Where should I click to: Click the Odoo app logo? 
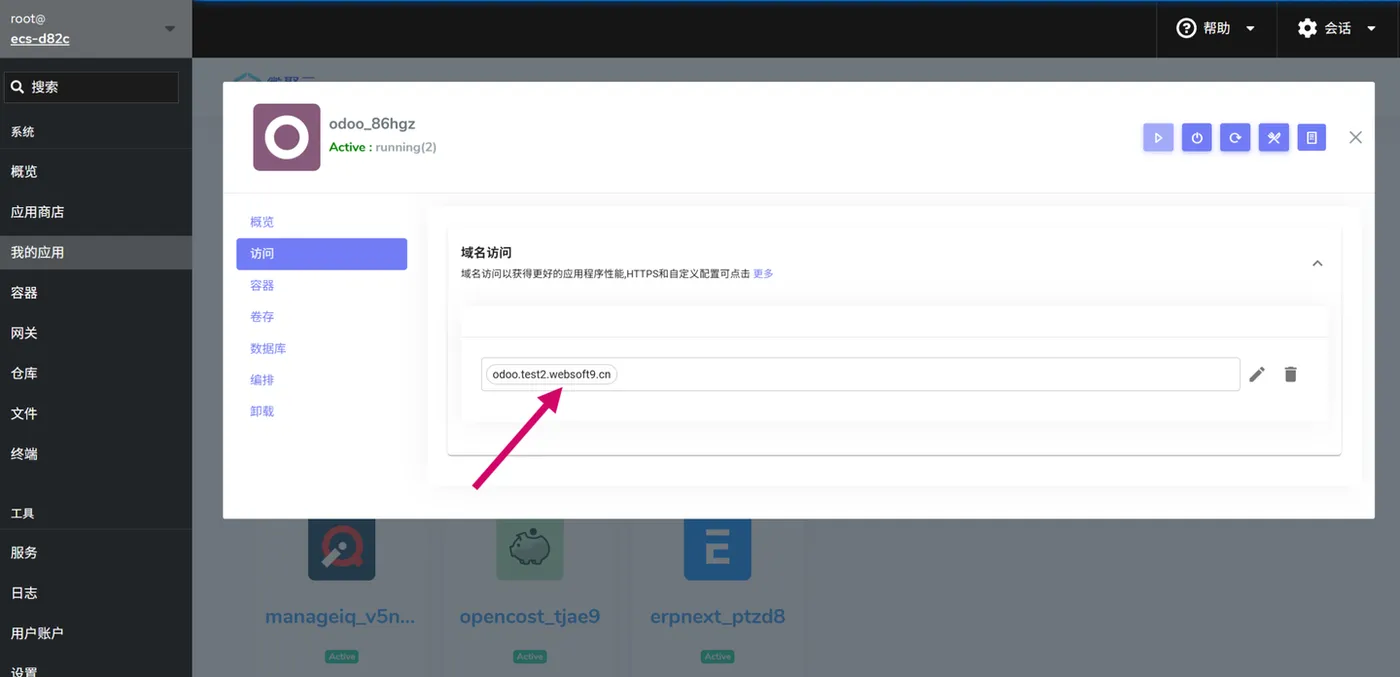(287, 137)
